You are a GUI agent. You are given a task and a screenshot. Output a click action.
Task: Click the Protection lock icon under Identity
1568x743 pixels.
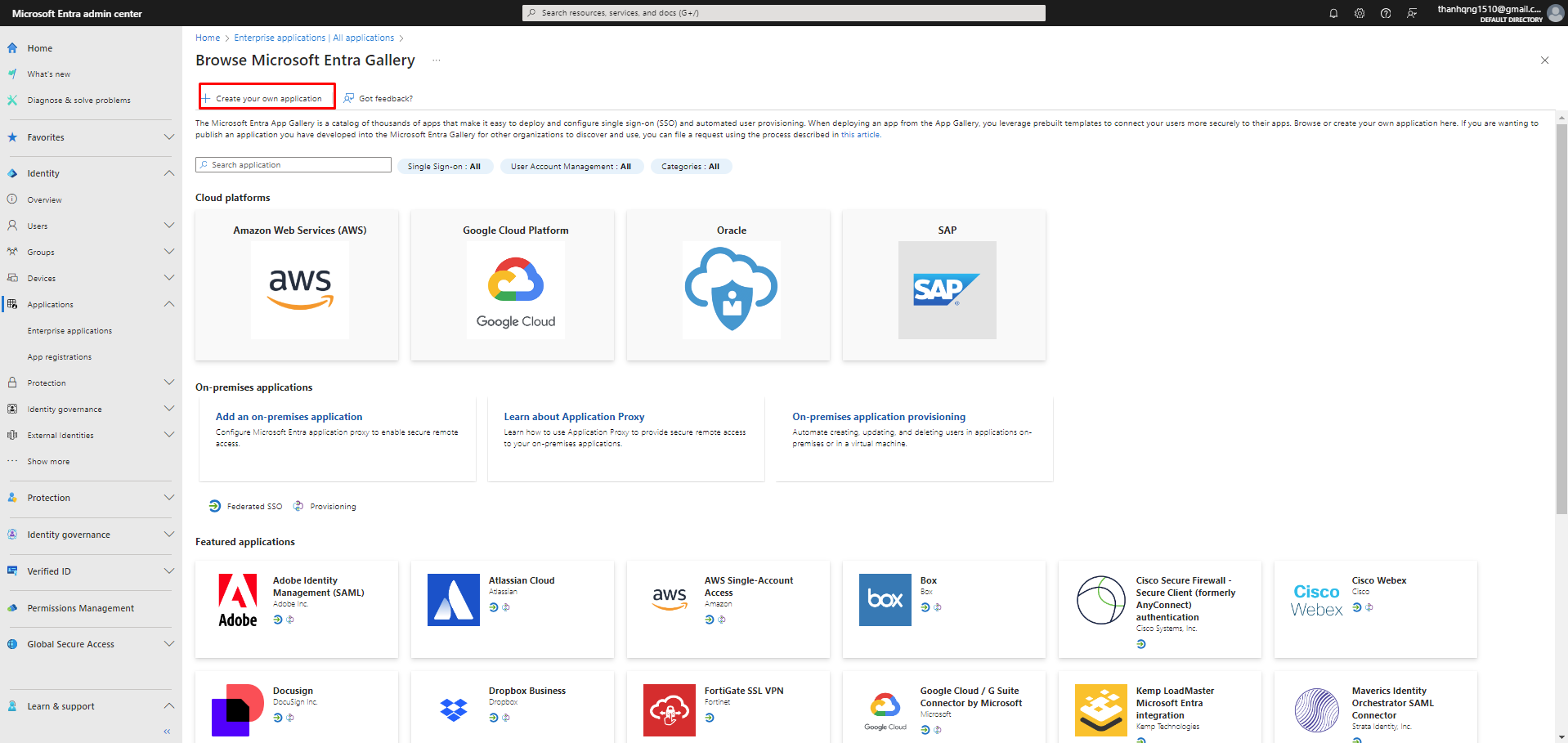click(12, 383)
